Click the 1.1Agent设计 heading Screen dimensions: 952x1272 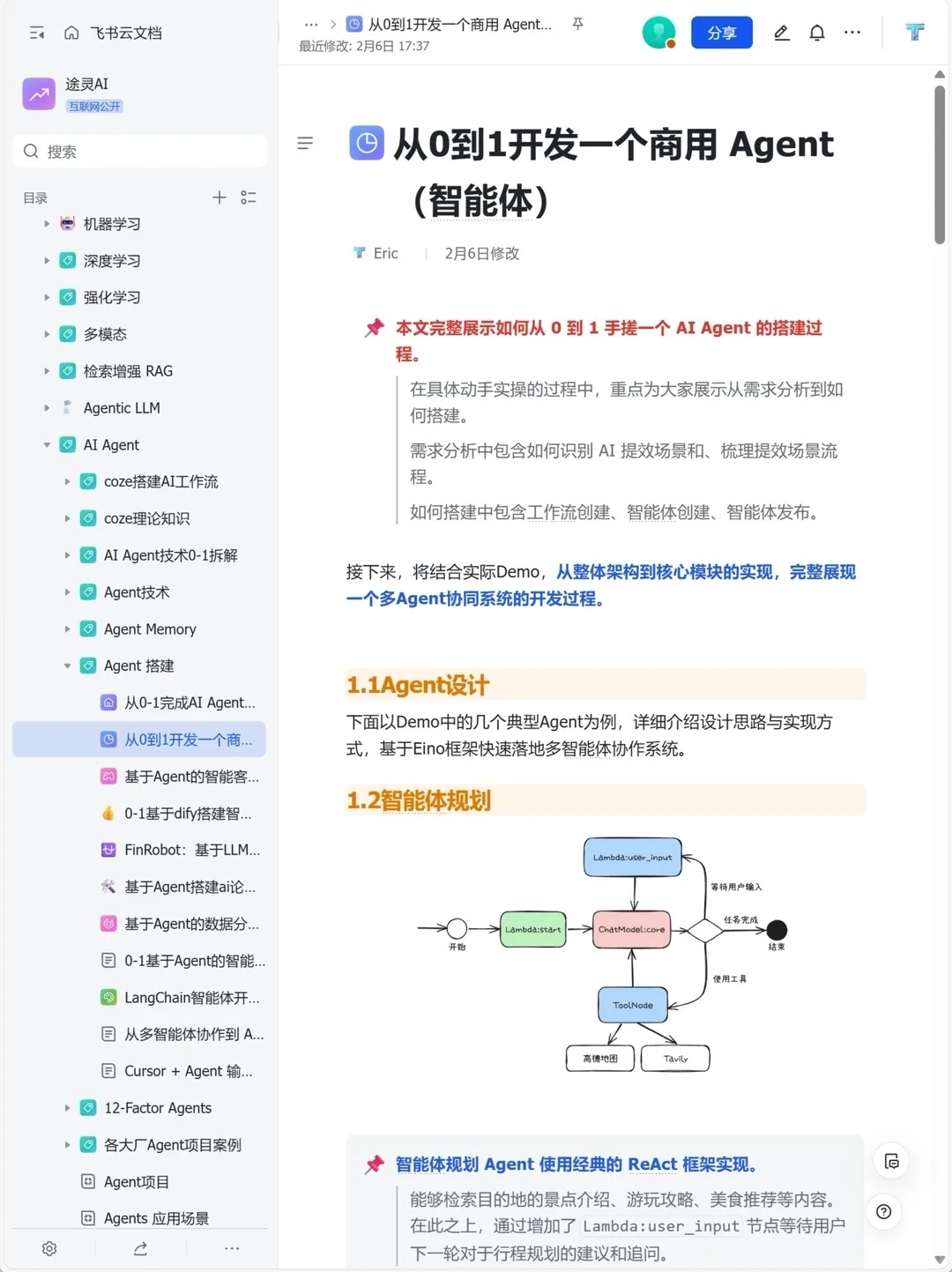tap(418, 685)
